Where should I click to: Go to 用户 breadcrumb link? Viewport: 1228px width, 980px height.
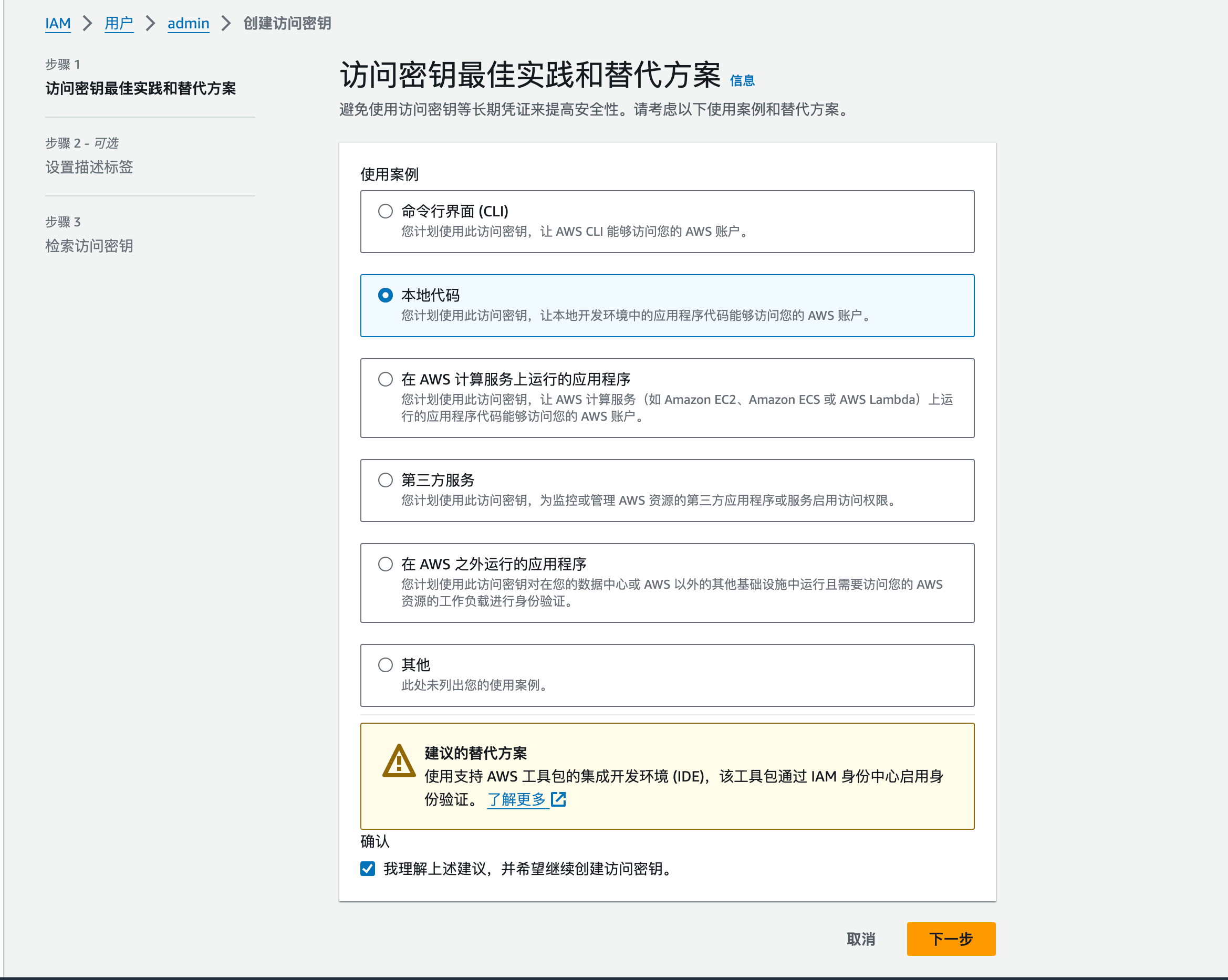(119, 23)
